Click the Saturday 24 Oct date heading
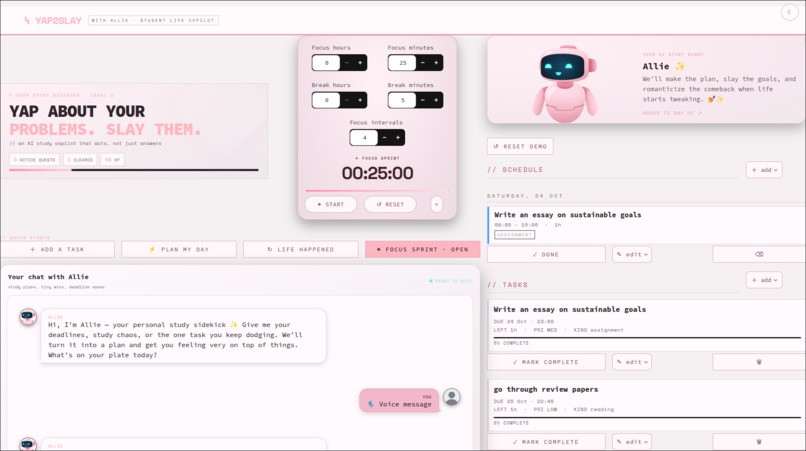Screen dimensions: 806x451 coord(525,196)
